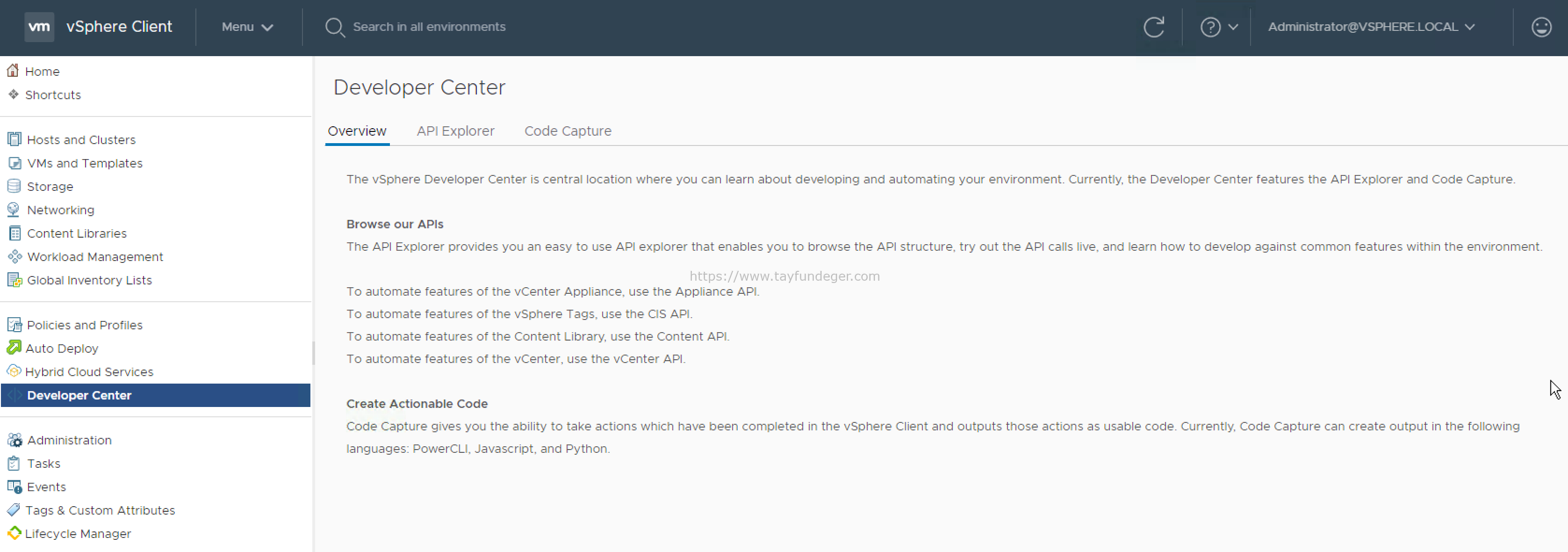
Task: Click the sidebar collapse handle
Action: (x=314, y=353)
